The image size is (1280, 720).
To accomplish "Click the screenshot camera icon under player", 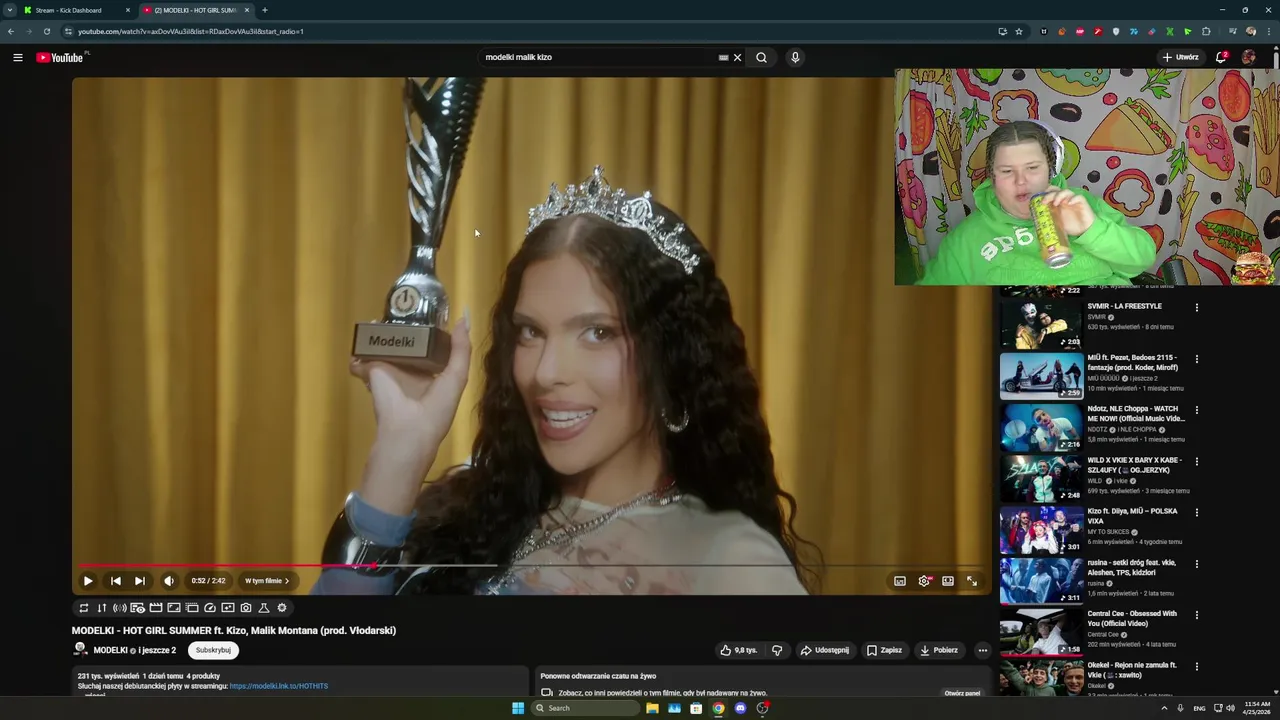I will pos(246,608).
